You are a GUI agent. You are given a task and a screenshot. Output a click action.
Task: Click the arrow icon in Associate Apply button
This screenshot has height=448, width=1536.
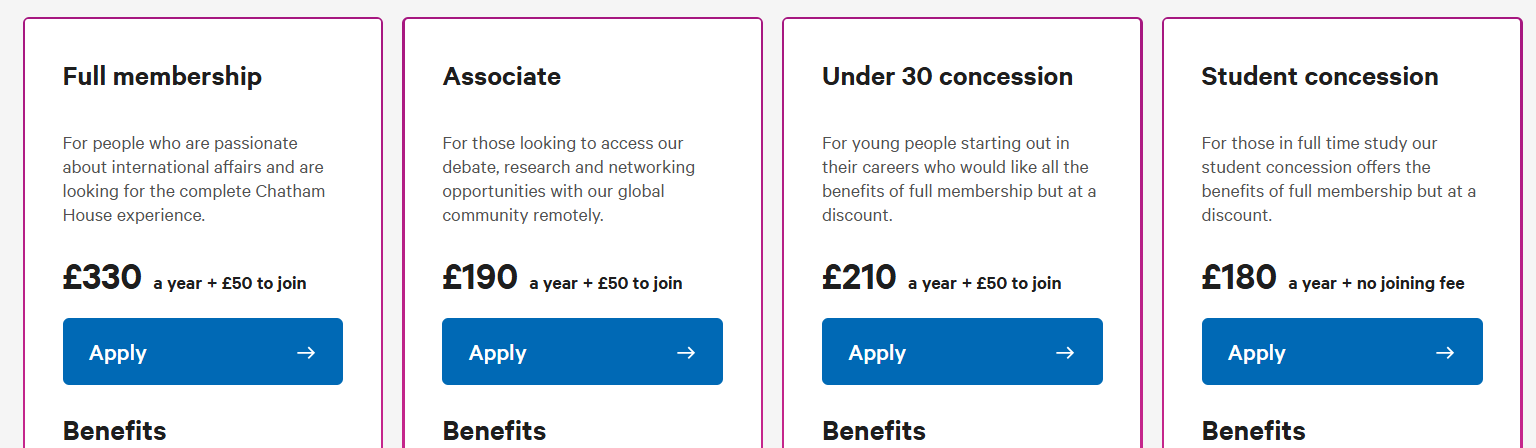click(685, 352)
